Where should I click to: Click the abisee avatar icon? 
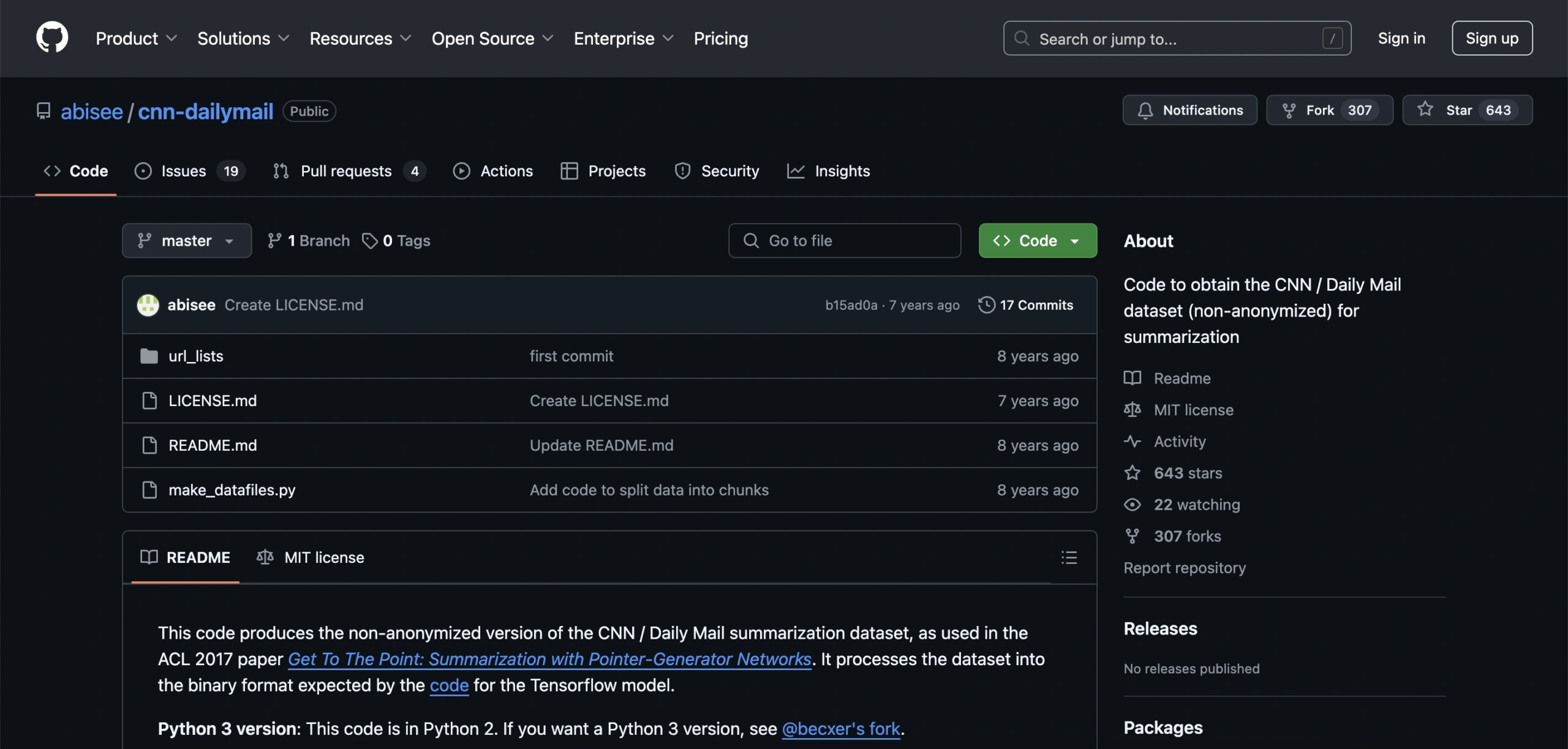[148, 304]
